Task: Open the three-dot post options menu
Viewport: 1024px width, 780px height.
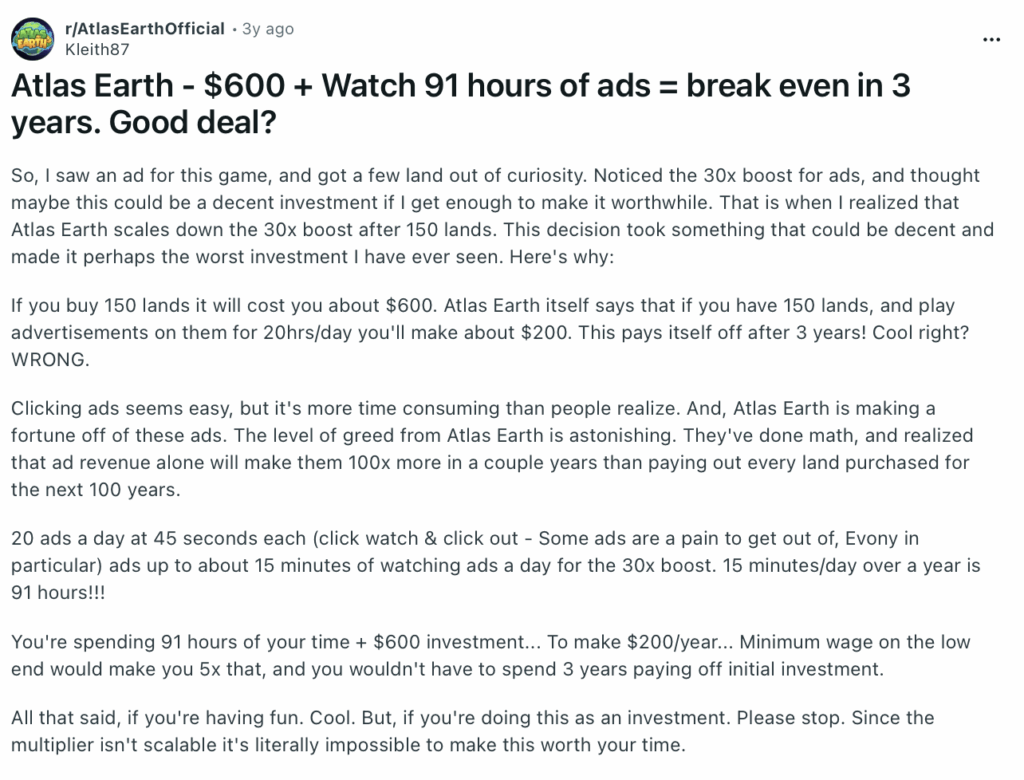Action: click(991, 39)
